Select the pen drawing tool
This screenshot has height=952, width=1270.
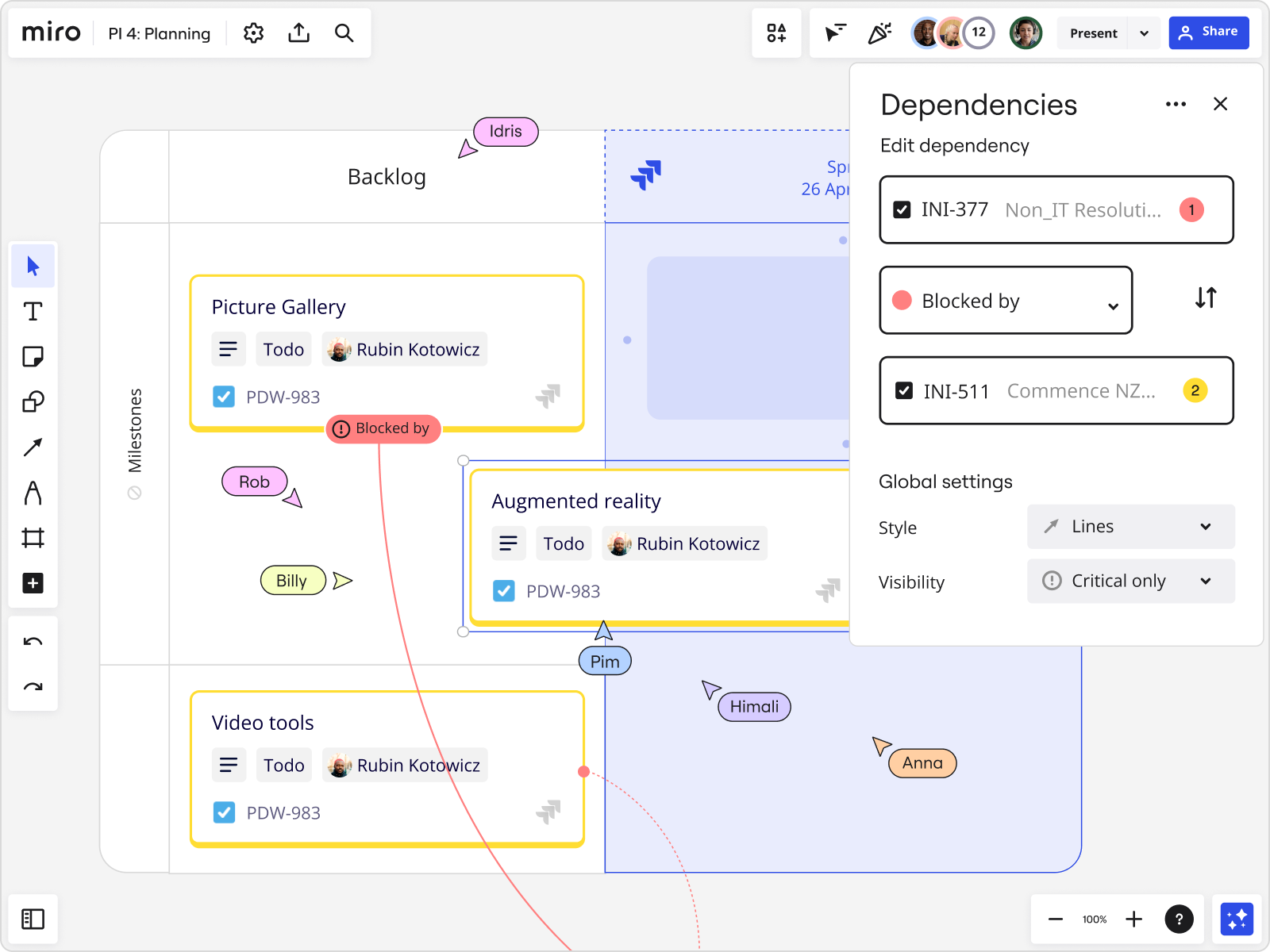pos(33,493)
